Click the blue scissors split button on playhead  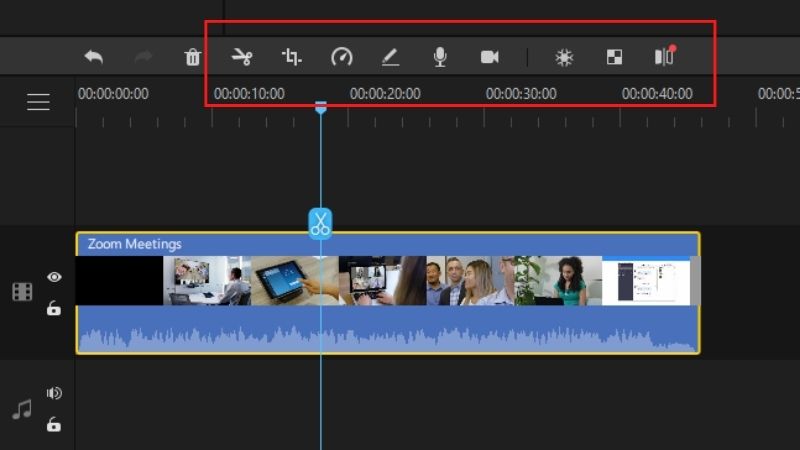point(320,223)
